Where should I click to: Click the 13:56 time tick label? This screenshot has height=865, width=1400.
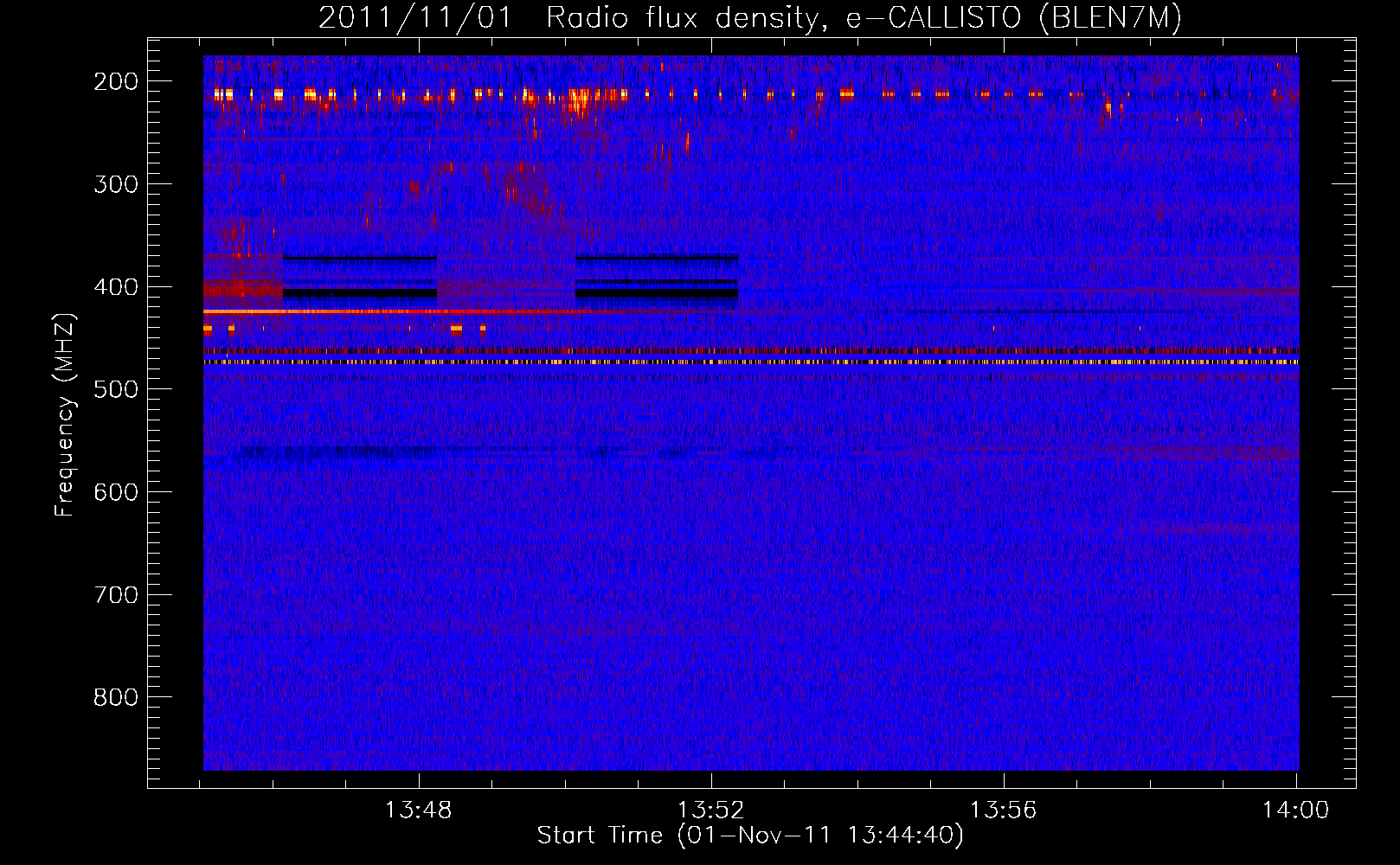tap(1003, 811)
